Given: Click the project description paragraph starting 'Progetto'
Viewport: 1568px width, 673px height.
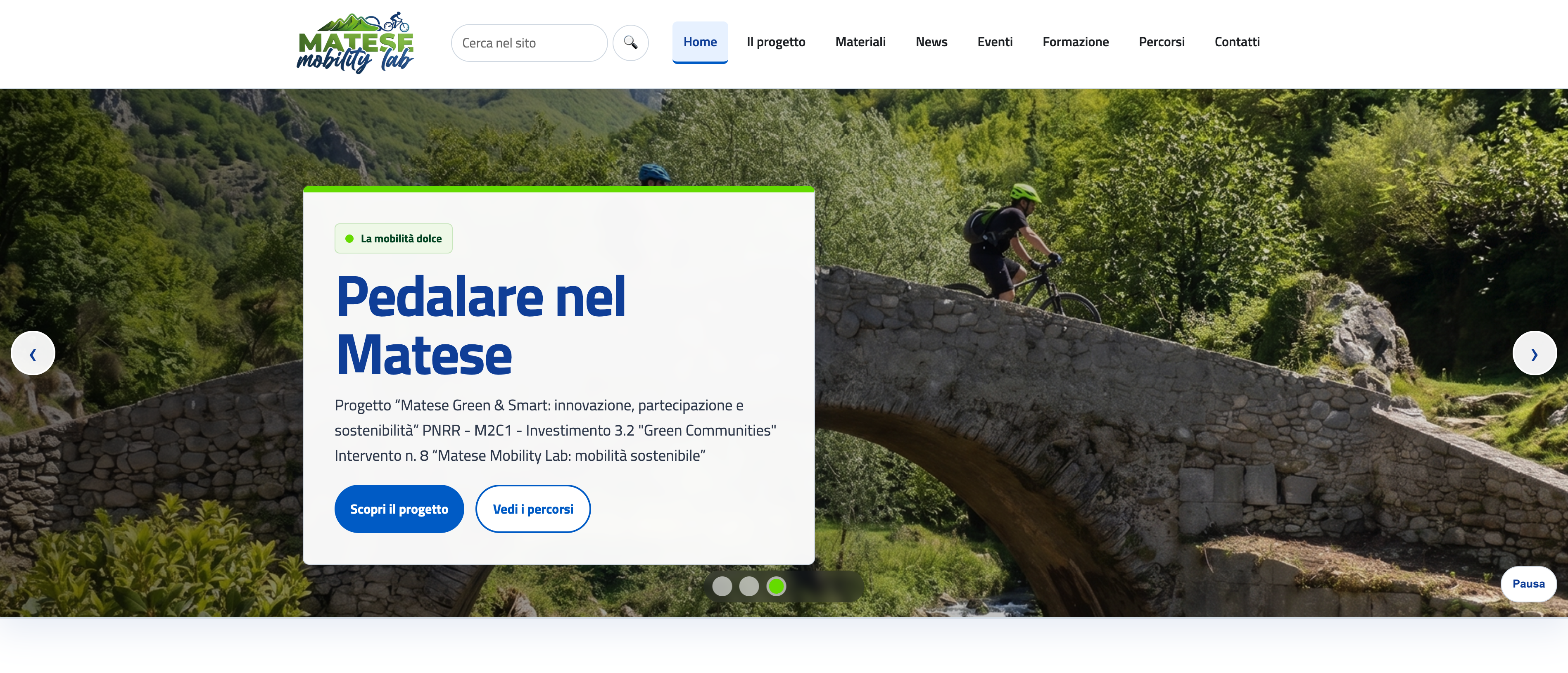Looking at the screenshot, I should [x=555, y=430].
